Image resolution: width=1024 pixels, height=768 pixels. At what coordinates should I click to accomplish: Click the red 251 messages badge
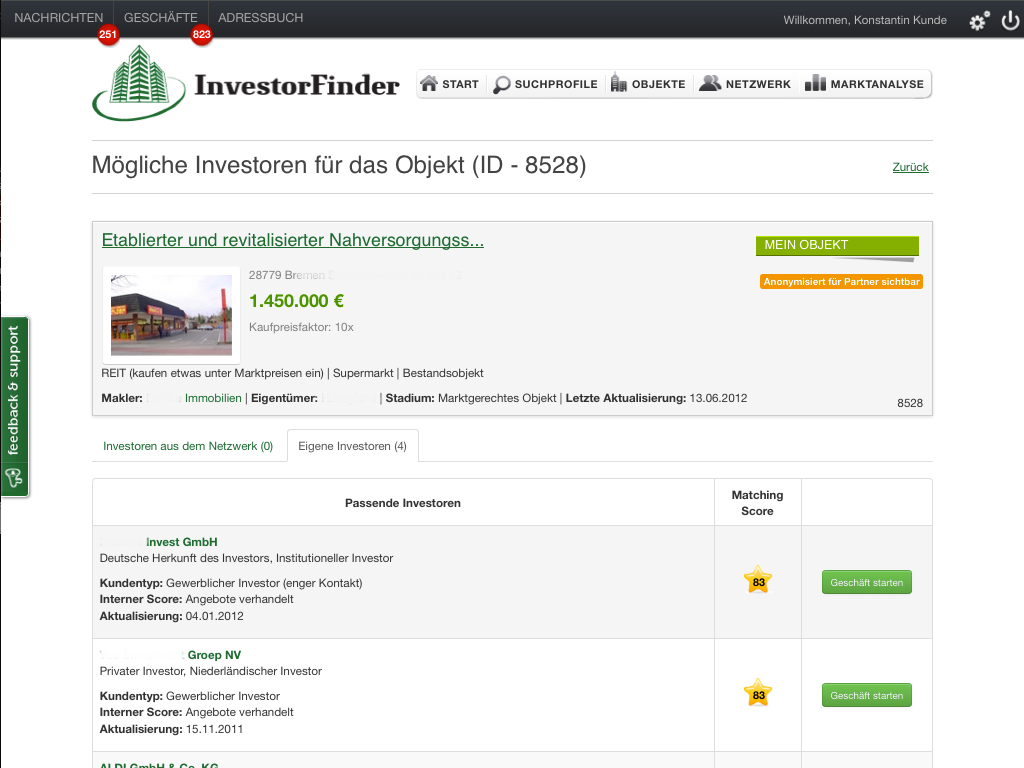tap(107, 35)
